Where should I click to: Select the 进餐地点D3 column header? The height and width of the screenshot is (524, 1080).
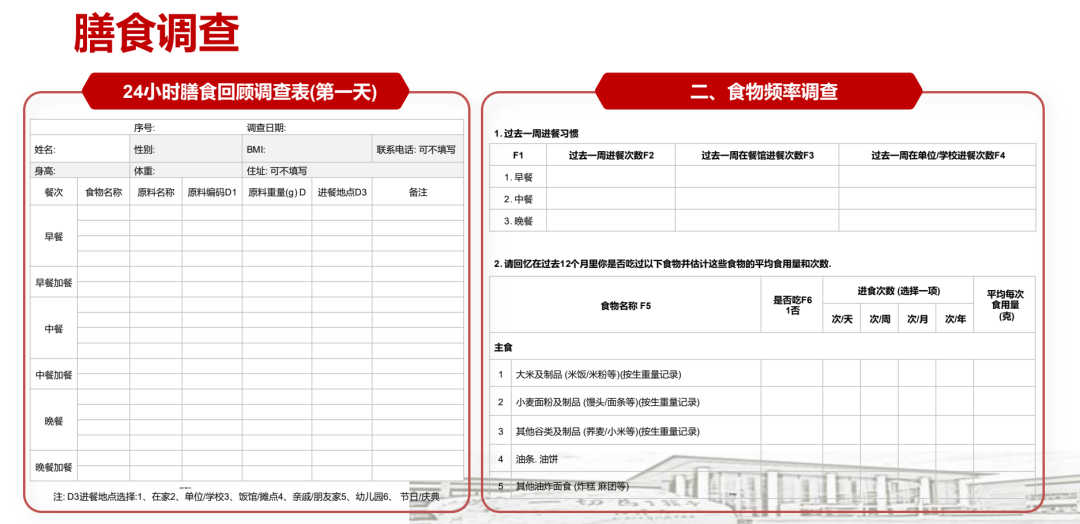click(342, 192)
